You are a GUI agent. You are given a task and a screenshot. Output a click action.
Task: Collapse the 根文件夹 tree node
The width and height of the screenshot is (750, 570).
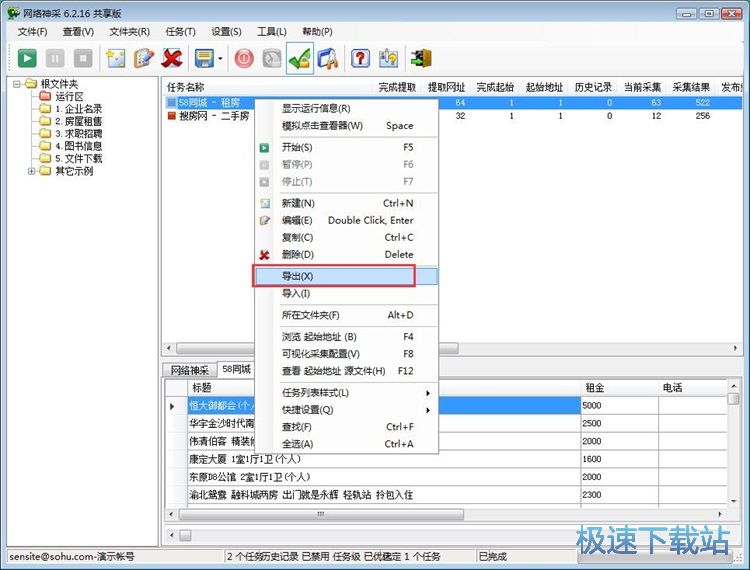17,84
